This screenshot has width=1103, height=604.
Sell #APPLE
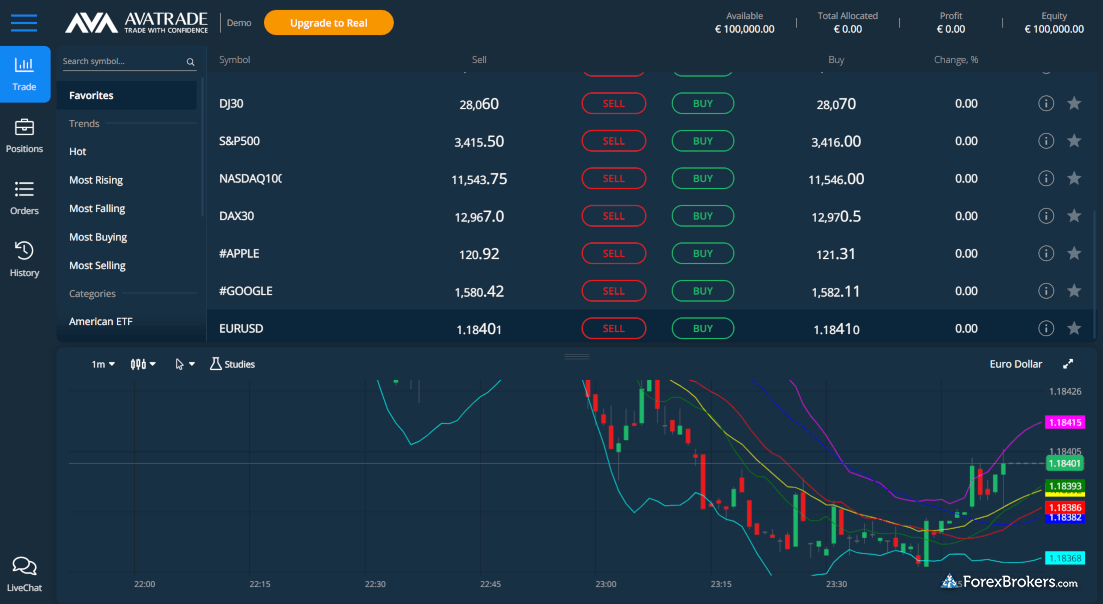coord(613,253)
